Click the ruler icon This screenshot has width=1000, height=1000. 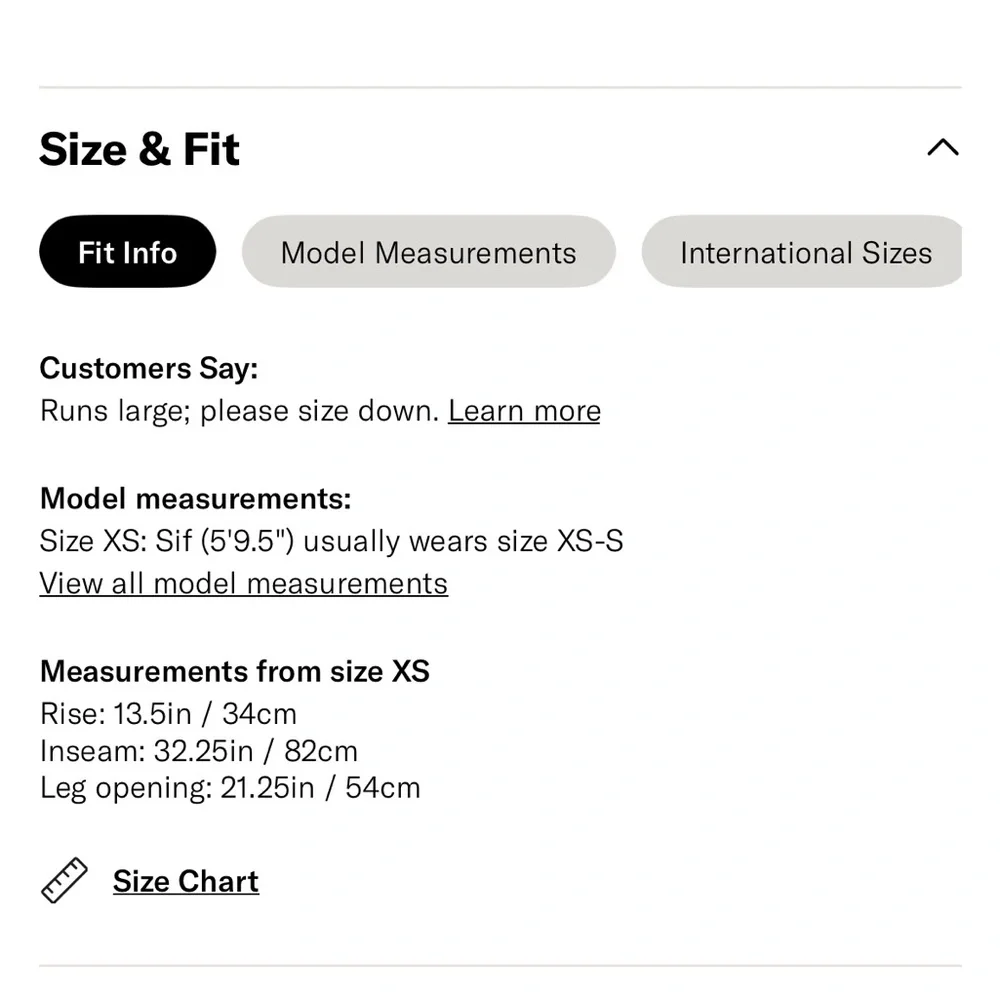(x=64, y=881)
